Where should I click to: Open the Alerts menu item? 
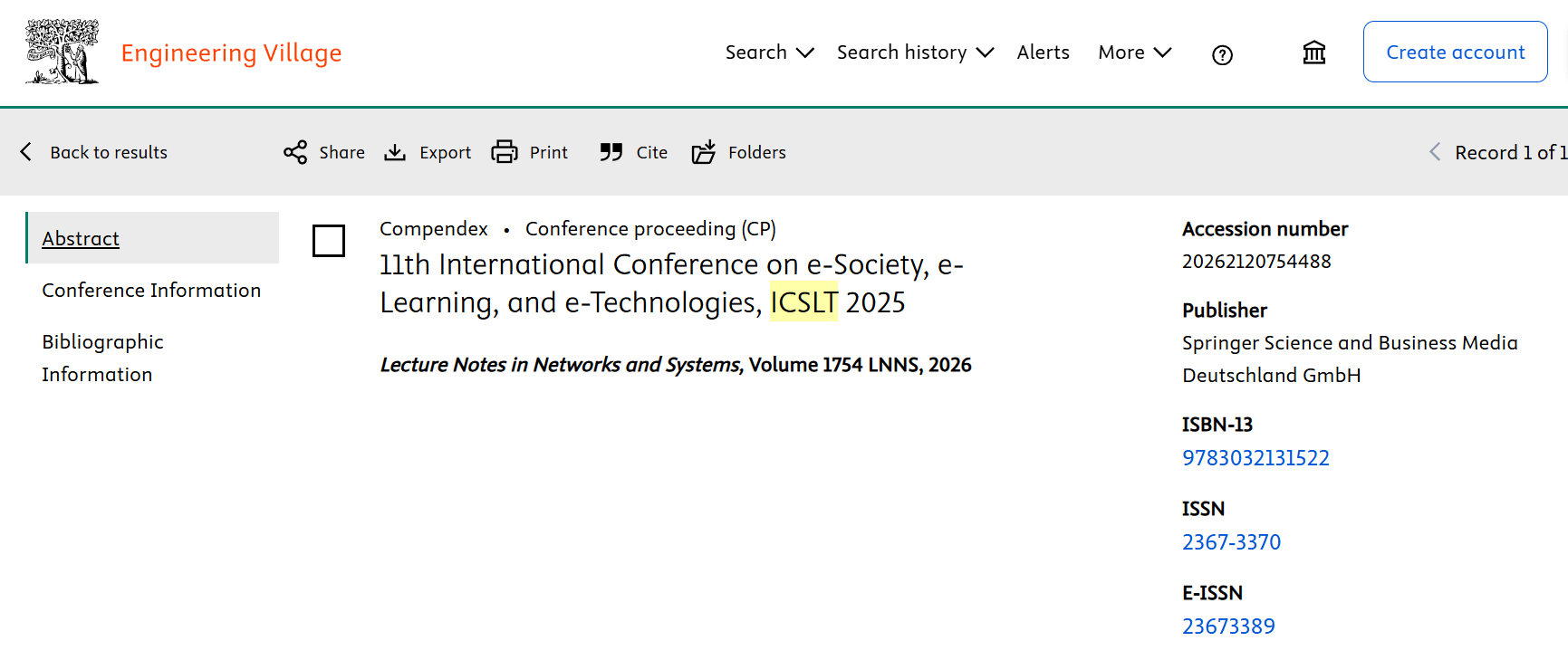pos(1043,53)
